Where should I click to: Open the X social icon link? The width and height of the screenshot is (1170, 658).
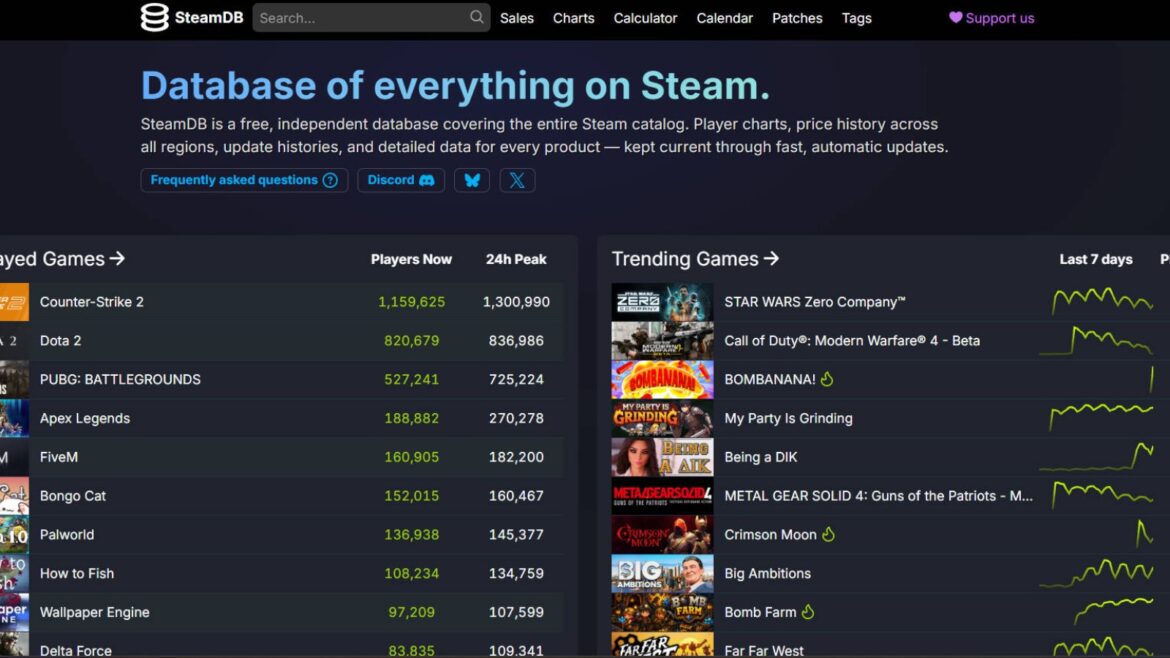click(x=517, y=180)
